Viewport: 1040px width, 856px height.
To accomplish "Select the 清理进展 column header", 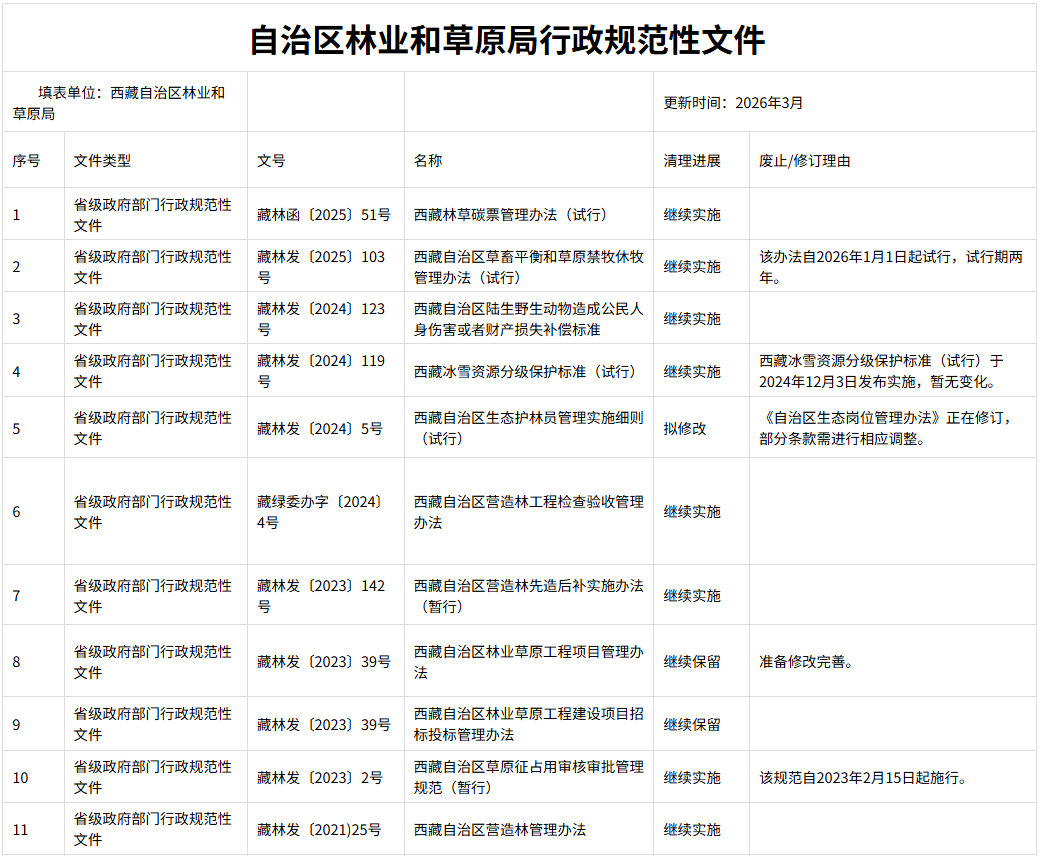I will (x=691, y=161).
